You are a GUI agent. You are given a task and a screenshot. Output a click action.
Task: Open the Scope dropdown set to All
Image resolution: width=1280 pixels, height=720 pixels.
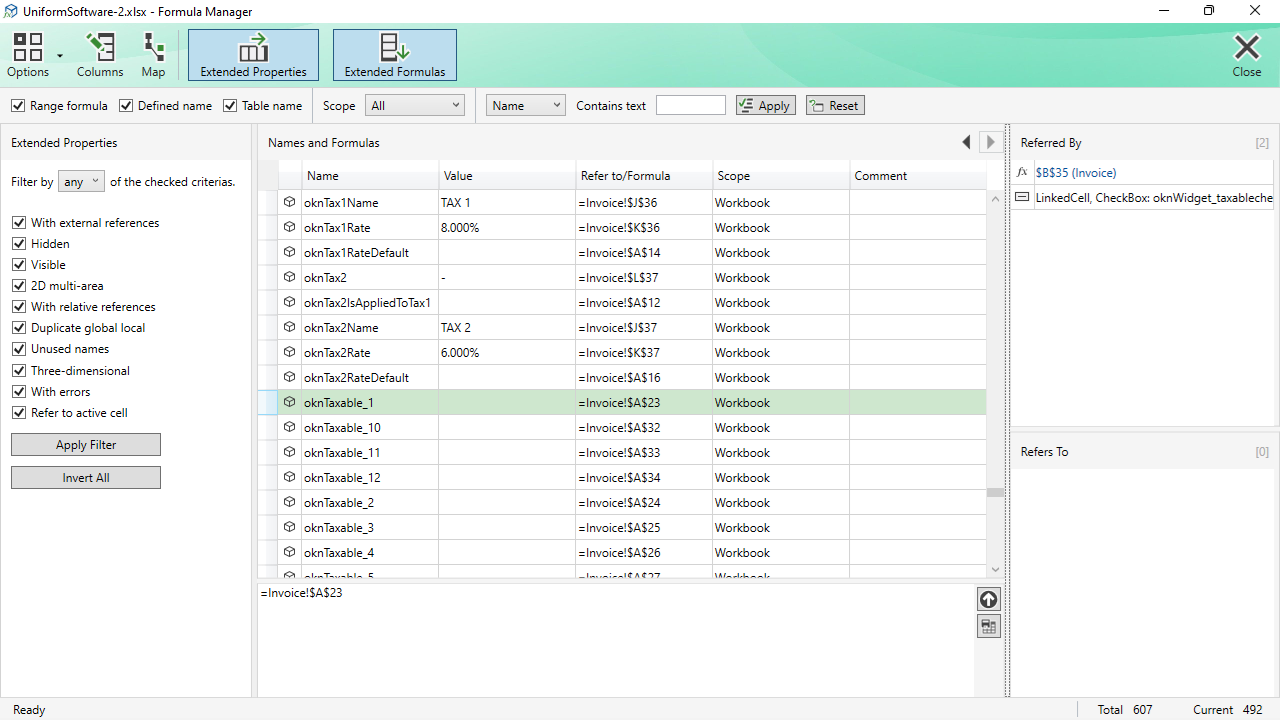(x=415, y=105)
